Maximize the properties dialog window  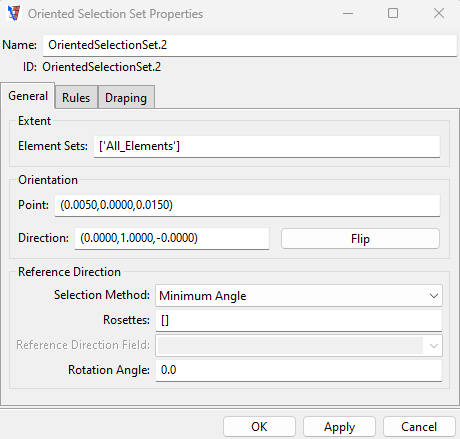[393, 13]
